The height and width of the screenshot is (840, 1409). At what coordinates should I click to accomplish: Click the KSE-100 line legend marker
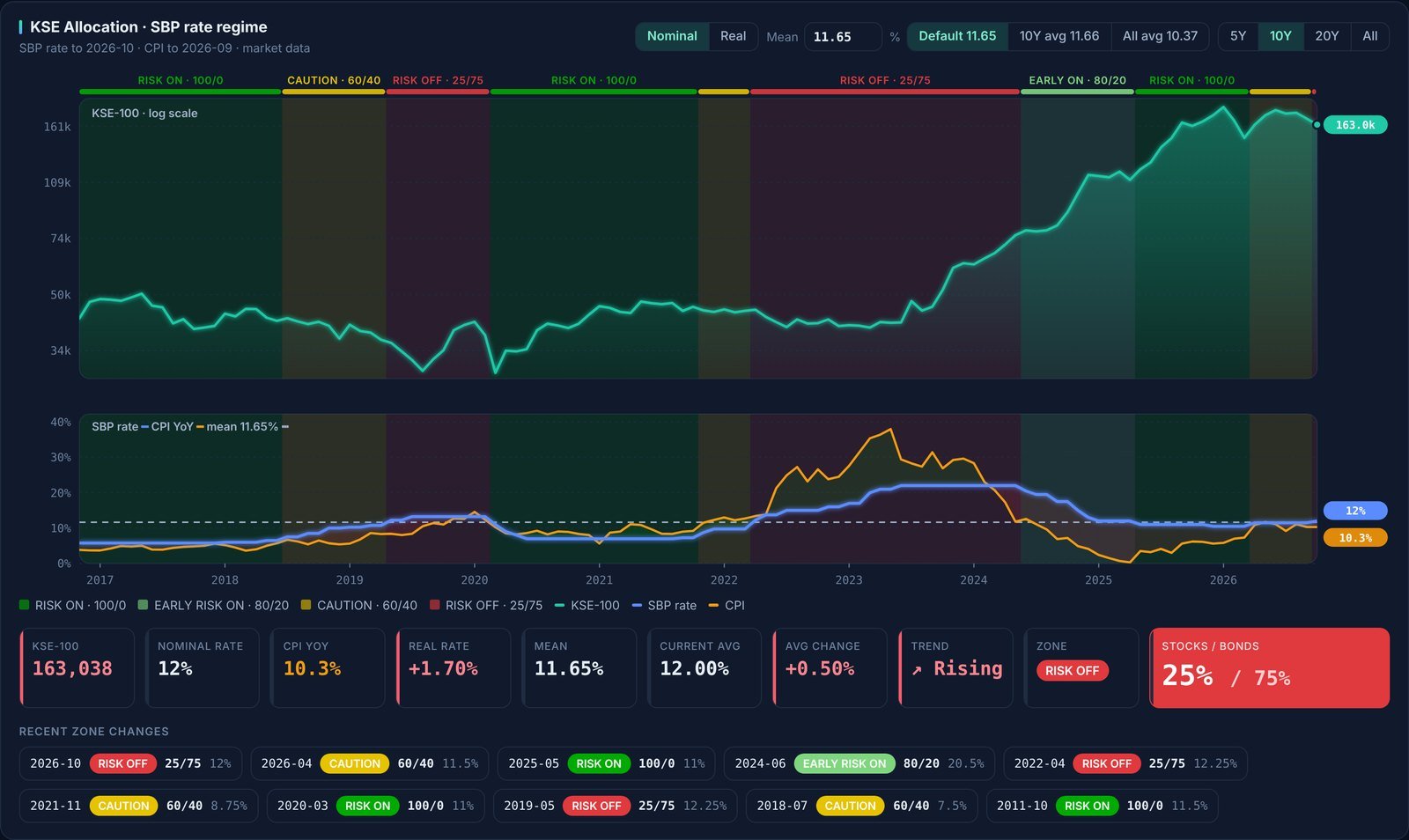point(559,605)
